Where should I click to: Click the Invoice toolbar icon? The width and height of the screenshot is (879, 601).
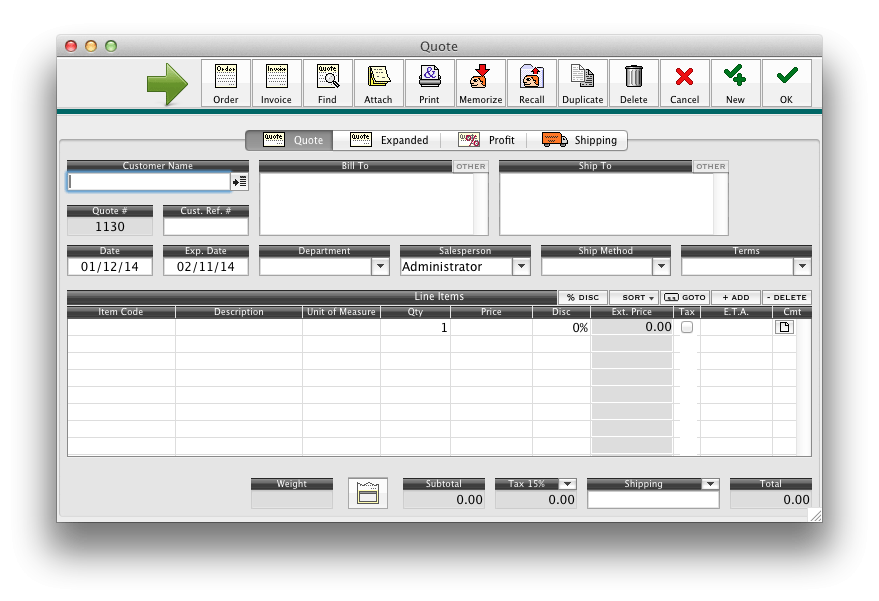[276, 83]
